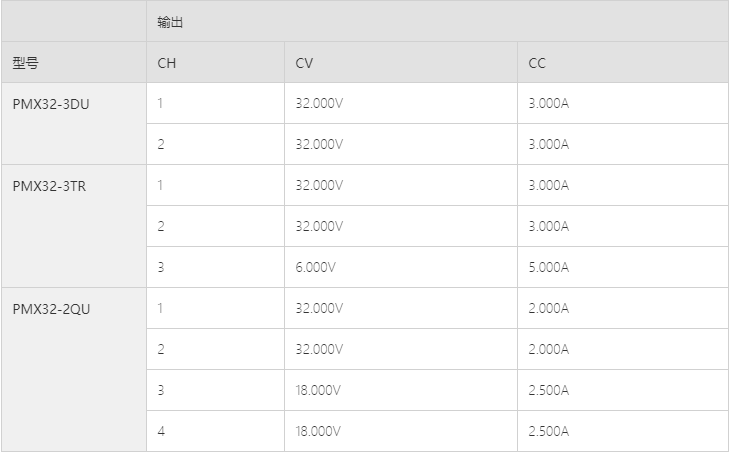Click PMX32-2QU channel 1 2.000A cell

(548, 309)
